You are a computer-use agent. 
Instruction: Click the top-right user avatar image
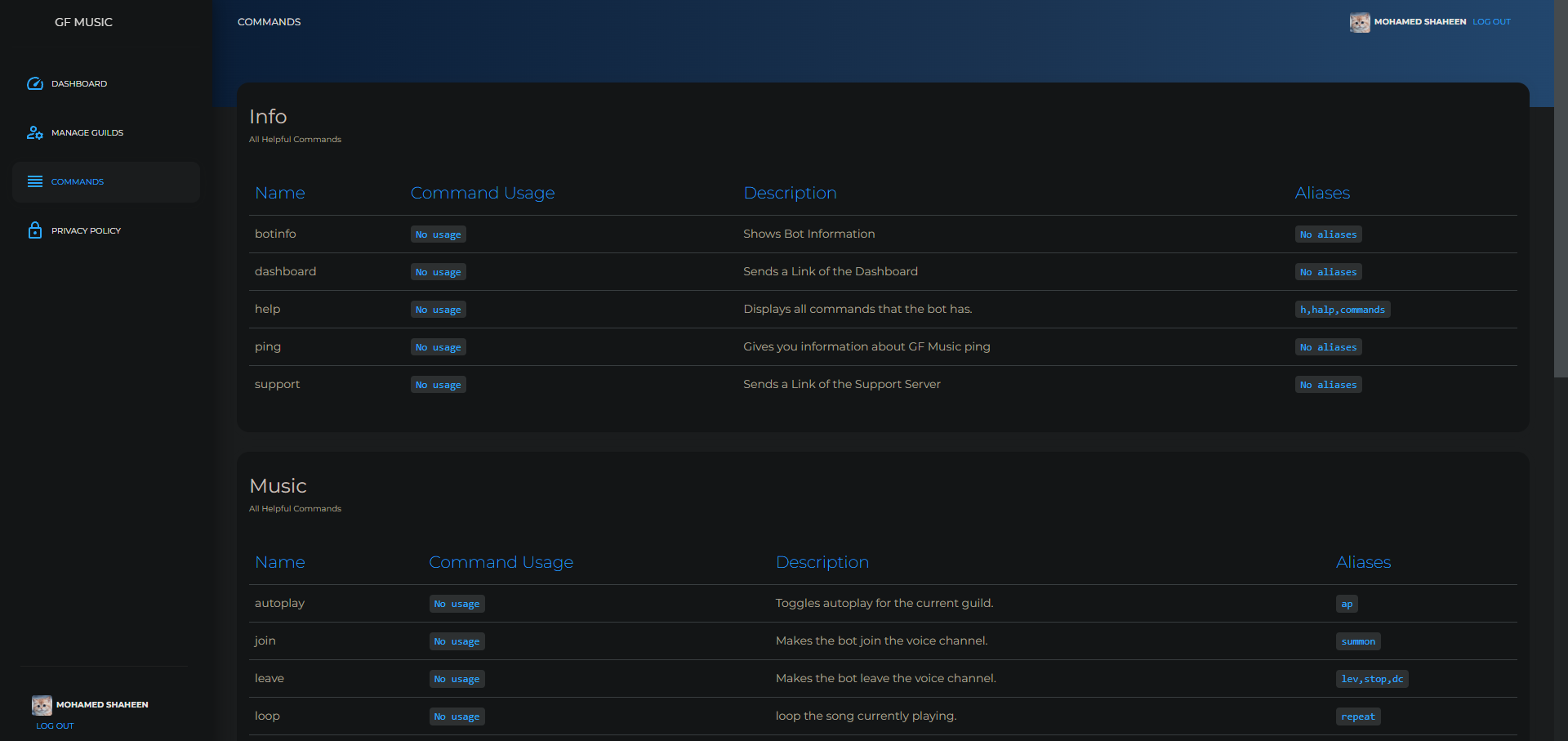coord(1360,22)
